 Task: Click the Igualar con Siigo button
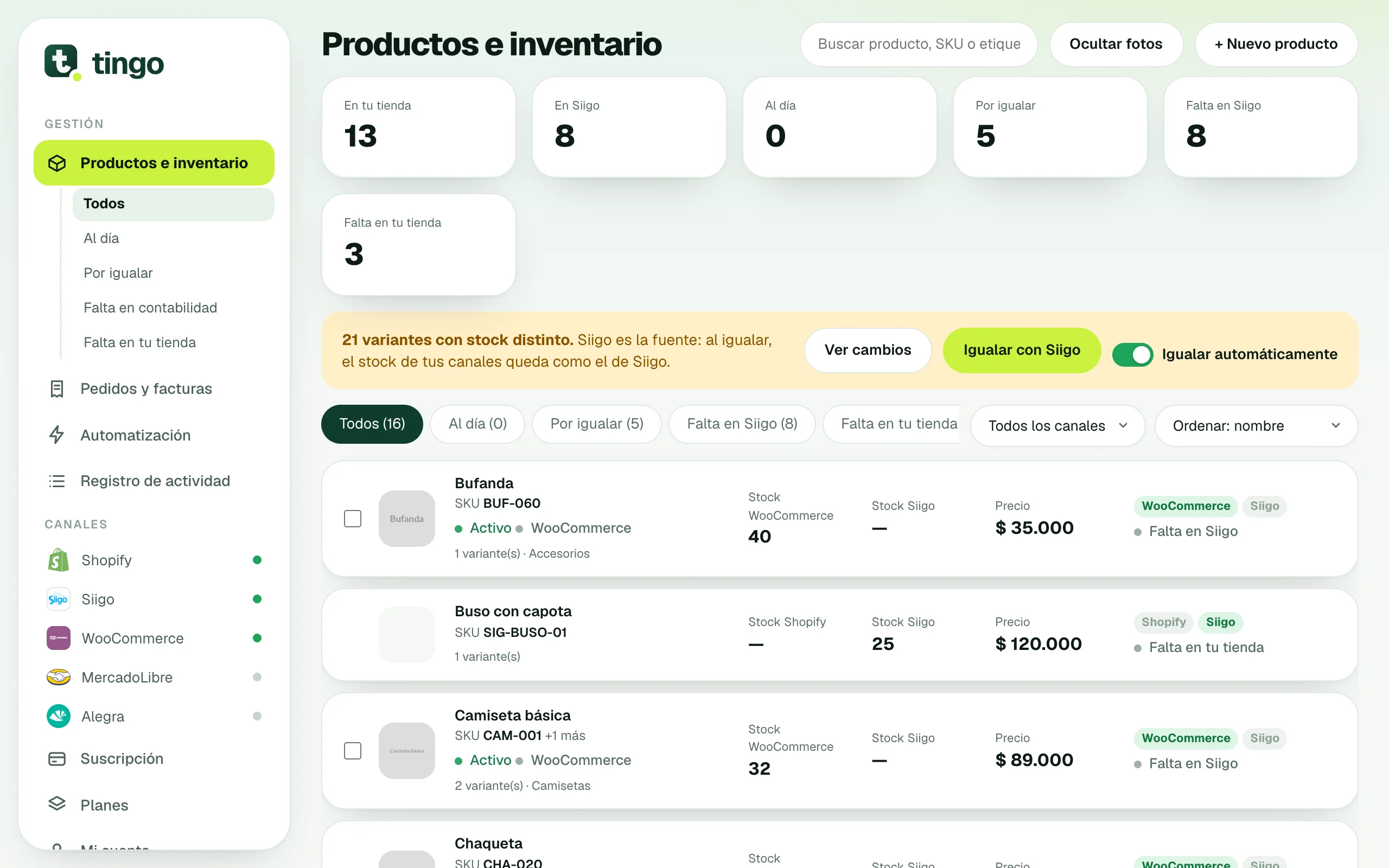1022,350
